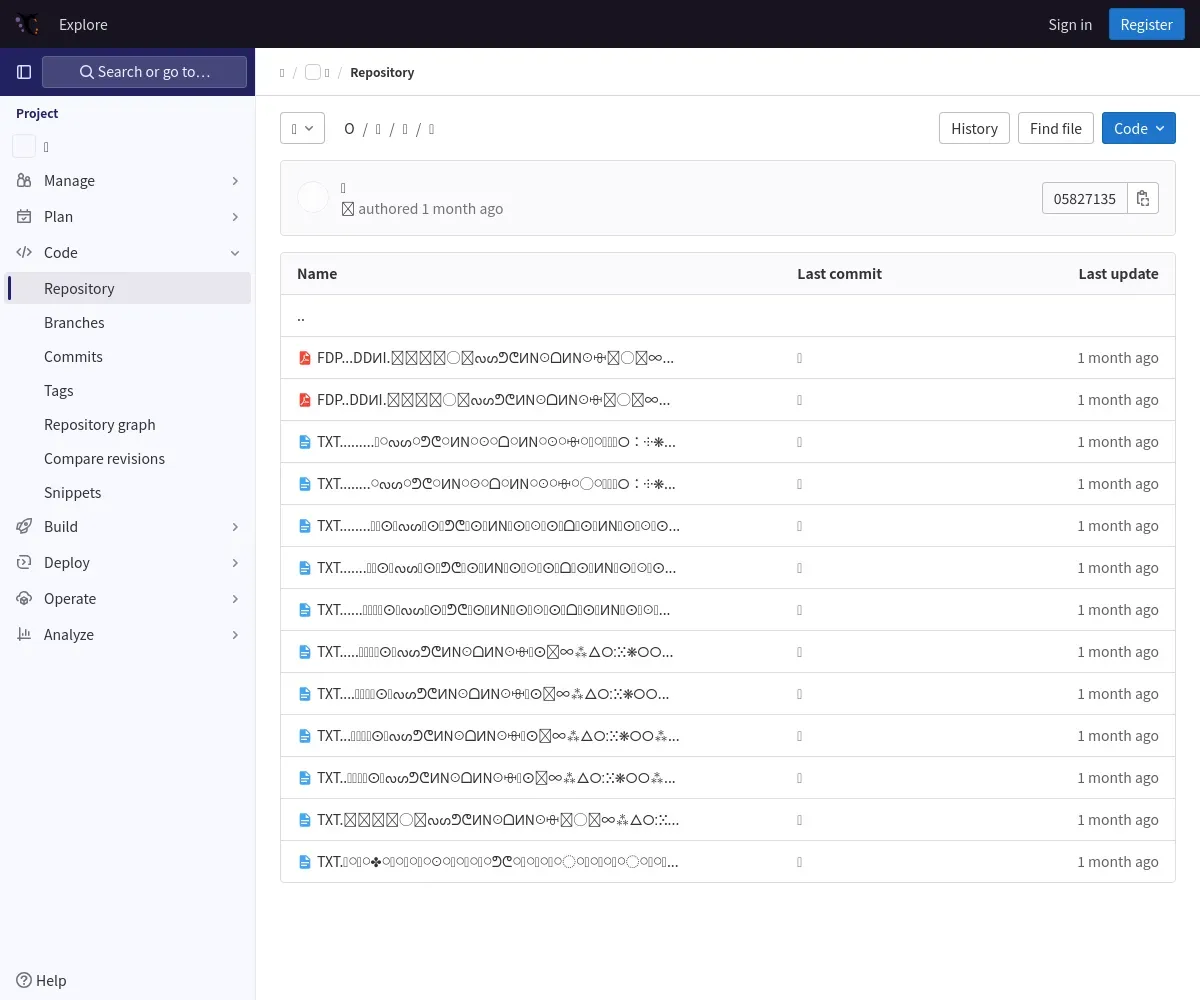Screen dimensions: 1200x1000
Task: Open Branches in the sidebar
Action: click(128, 322)
